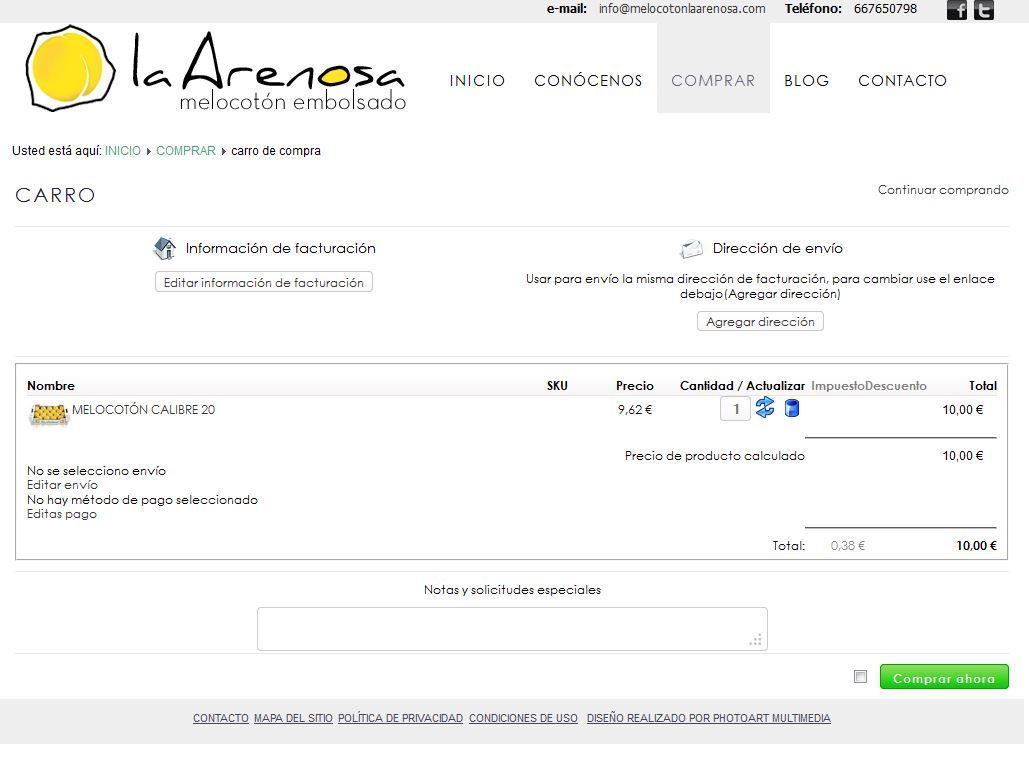Focus the quantity input field showing 1
This screenshot has height=765, width=1029.
(x=735, y=409)
